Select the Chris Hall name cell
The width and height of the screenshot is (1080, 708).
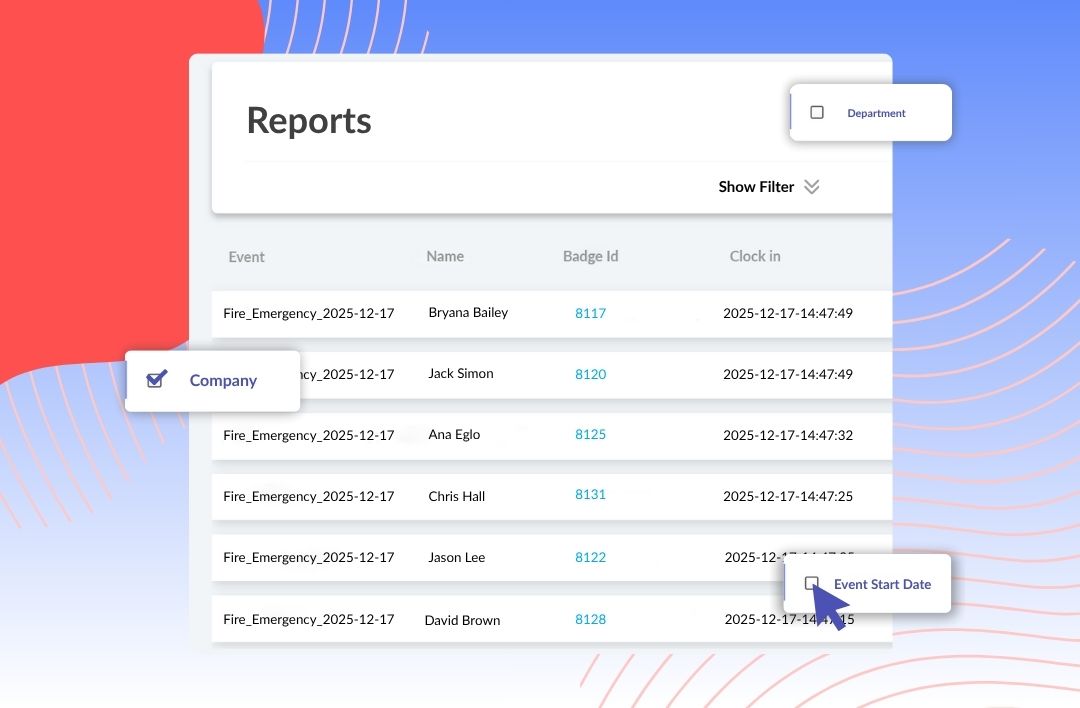click(x=457, y=496)
